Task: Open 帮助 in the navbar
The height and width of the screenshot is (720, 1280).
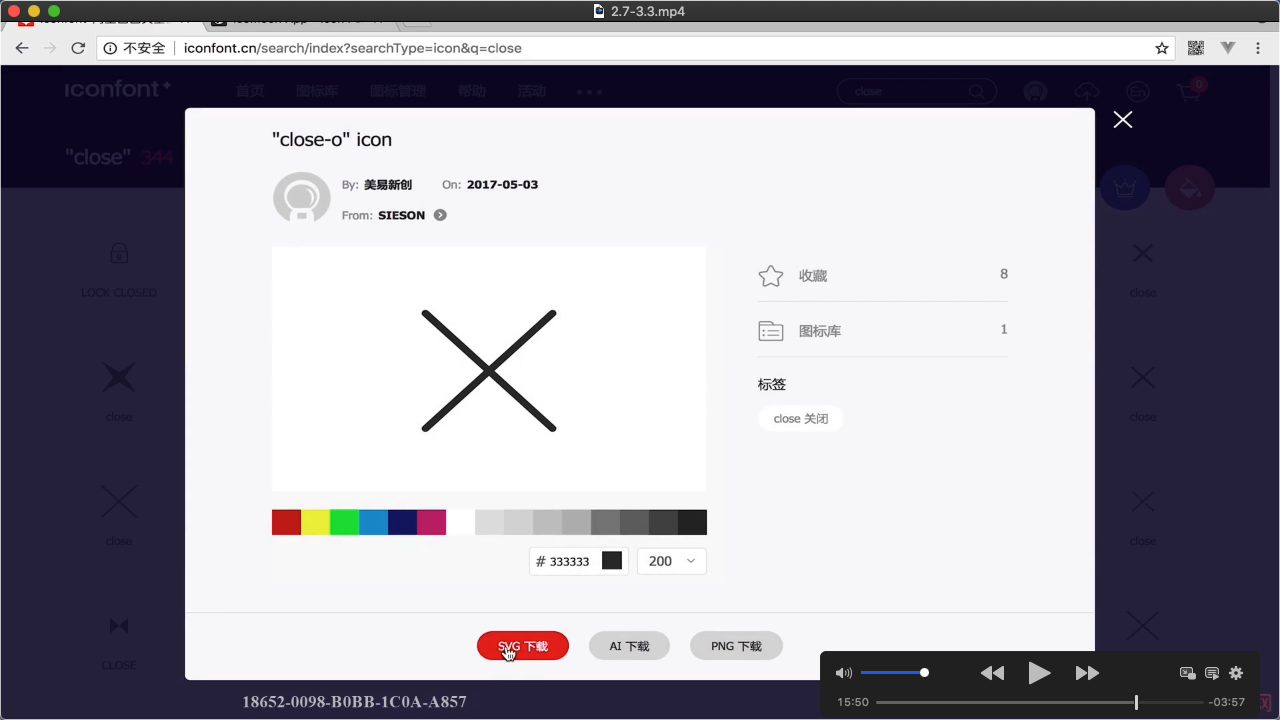Action: 471,91
